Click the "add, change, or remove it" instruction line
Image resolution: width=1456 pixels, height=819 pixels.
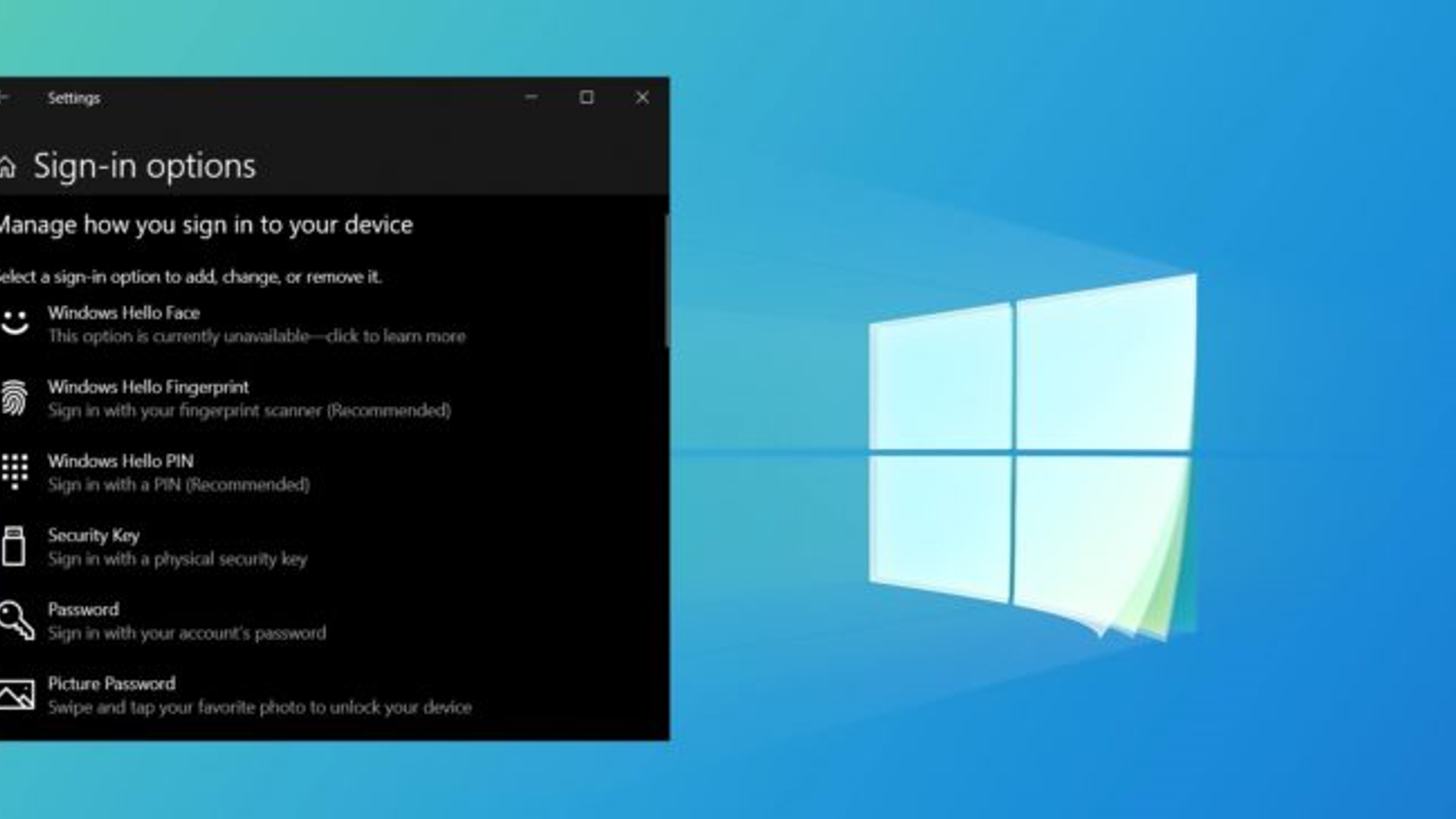pos(190,277)
